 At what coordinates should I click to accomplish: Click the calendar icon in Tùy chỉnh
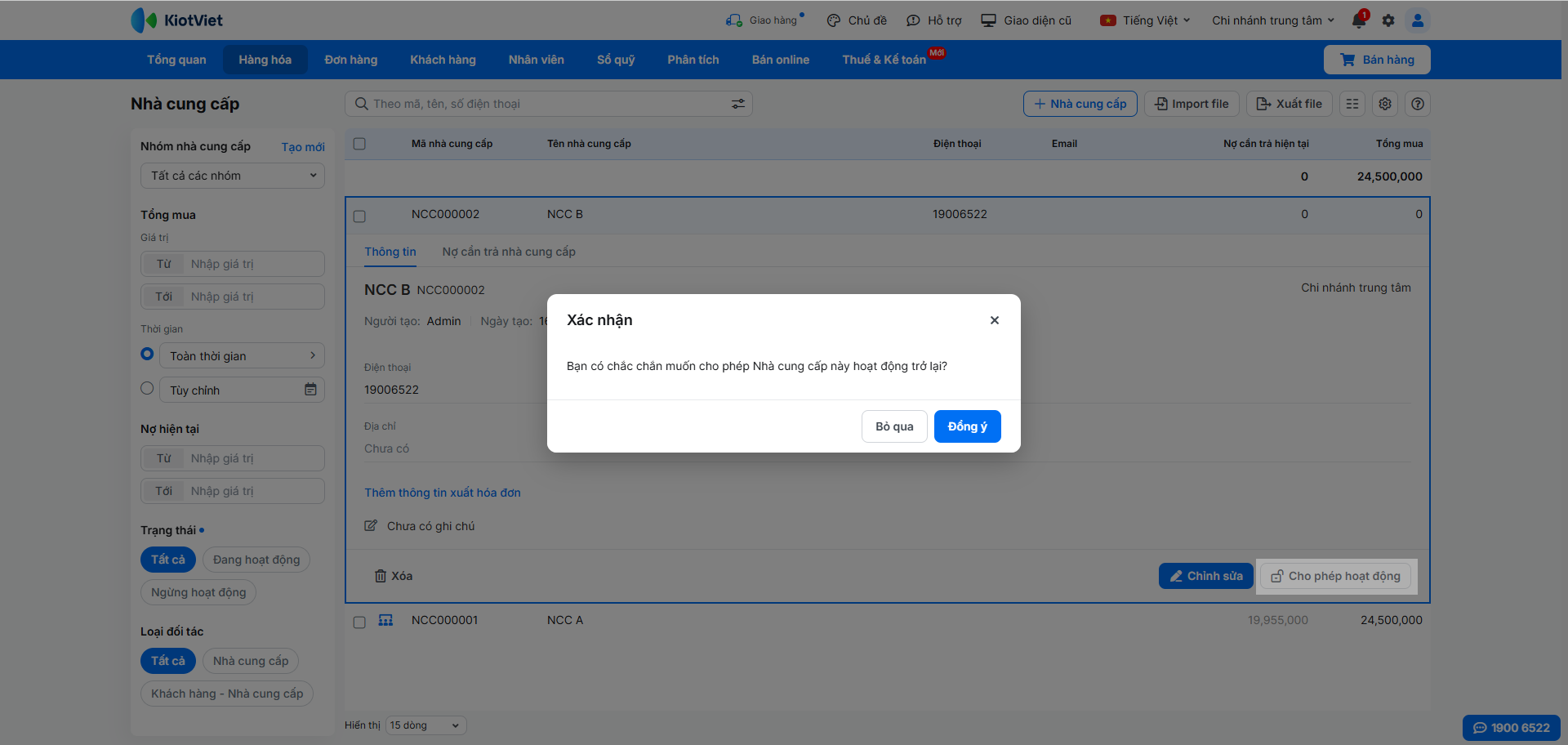coord(310,390)
